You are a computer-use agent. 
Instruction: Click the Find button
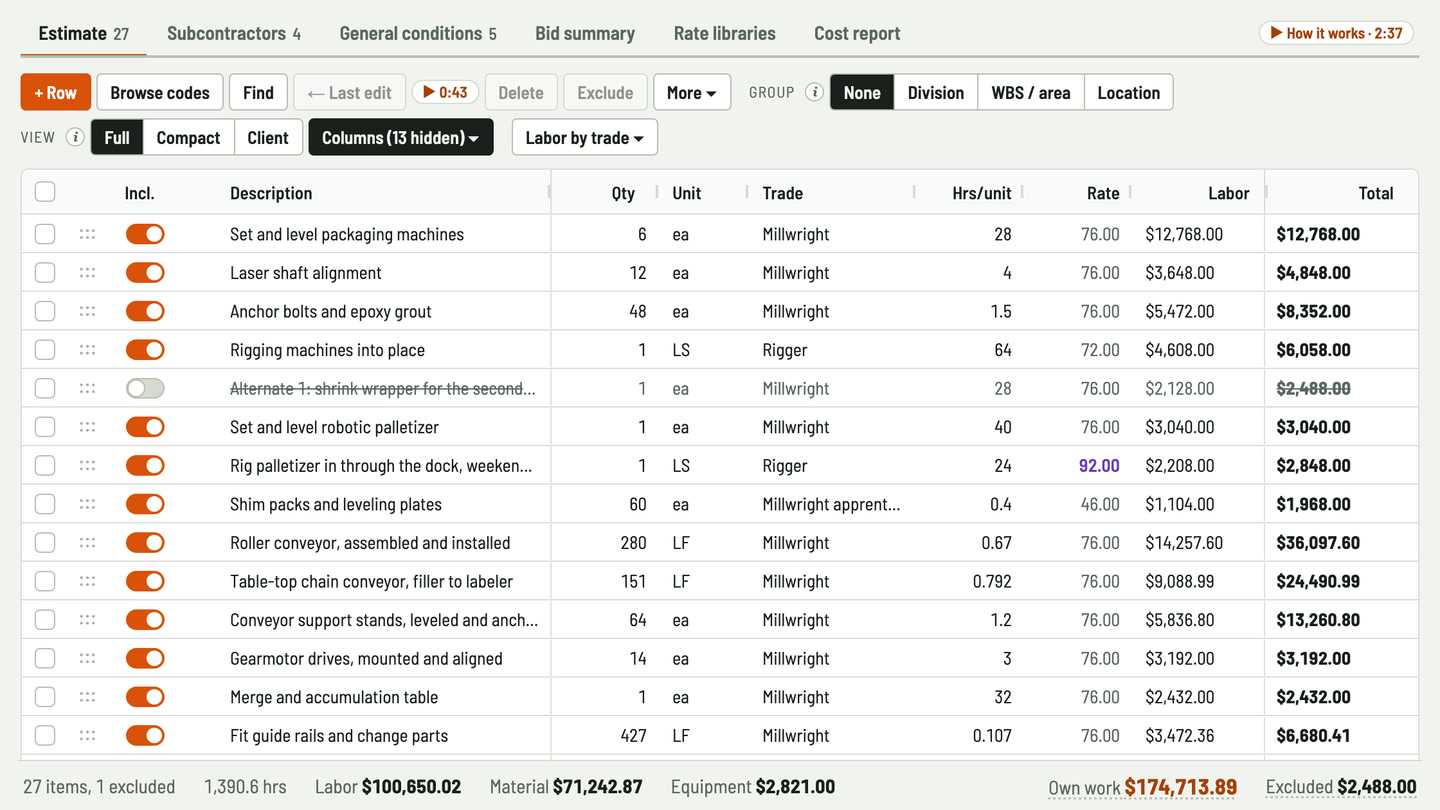[x=258, y=92]
